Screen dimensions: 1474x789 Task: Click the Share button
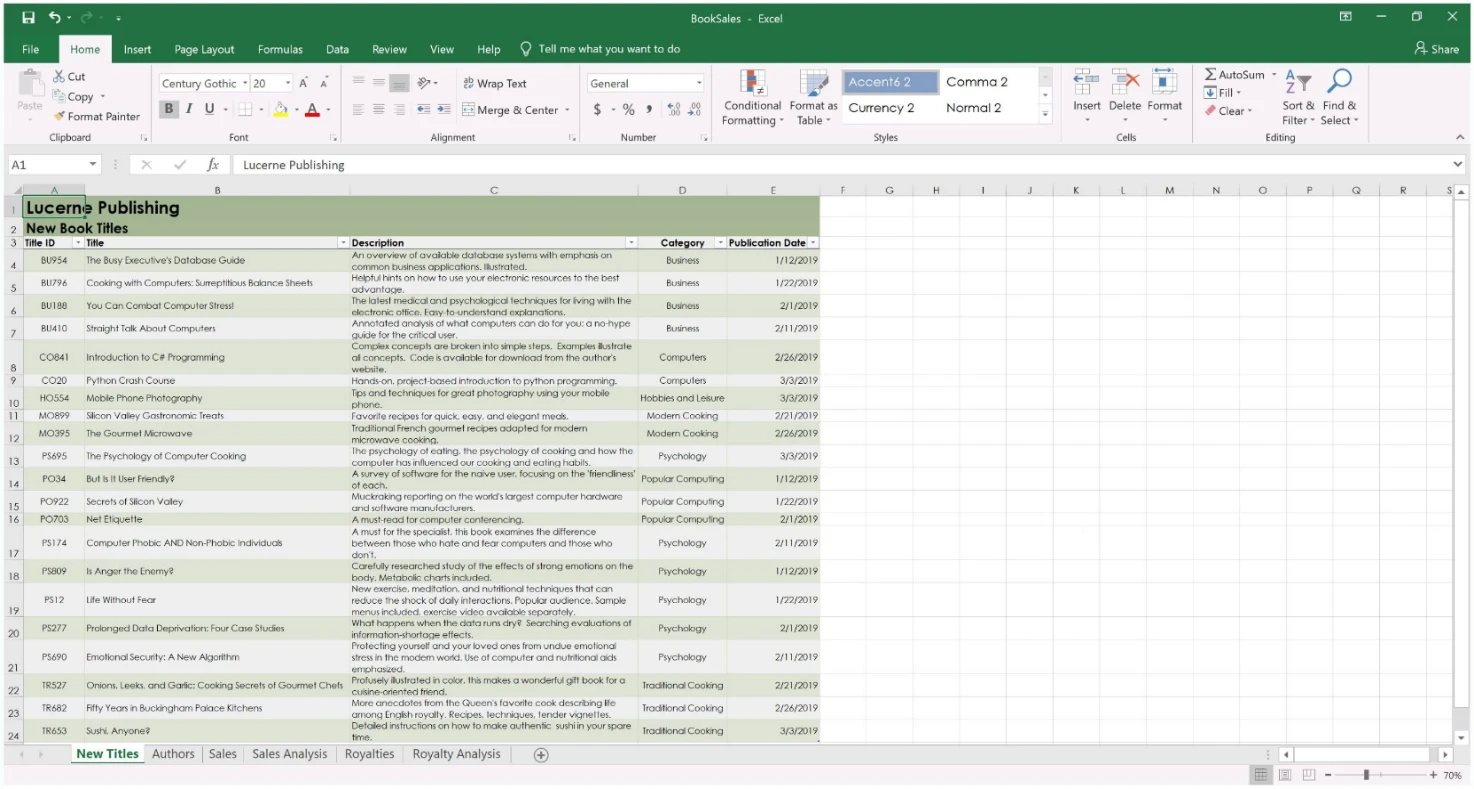1436,49
